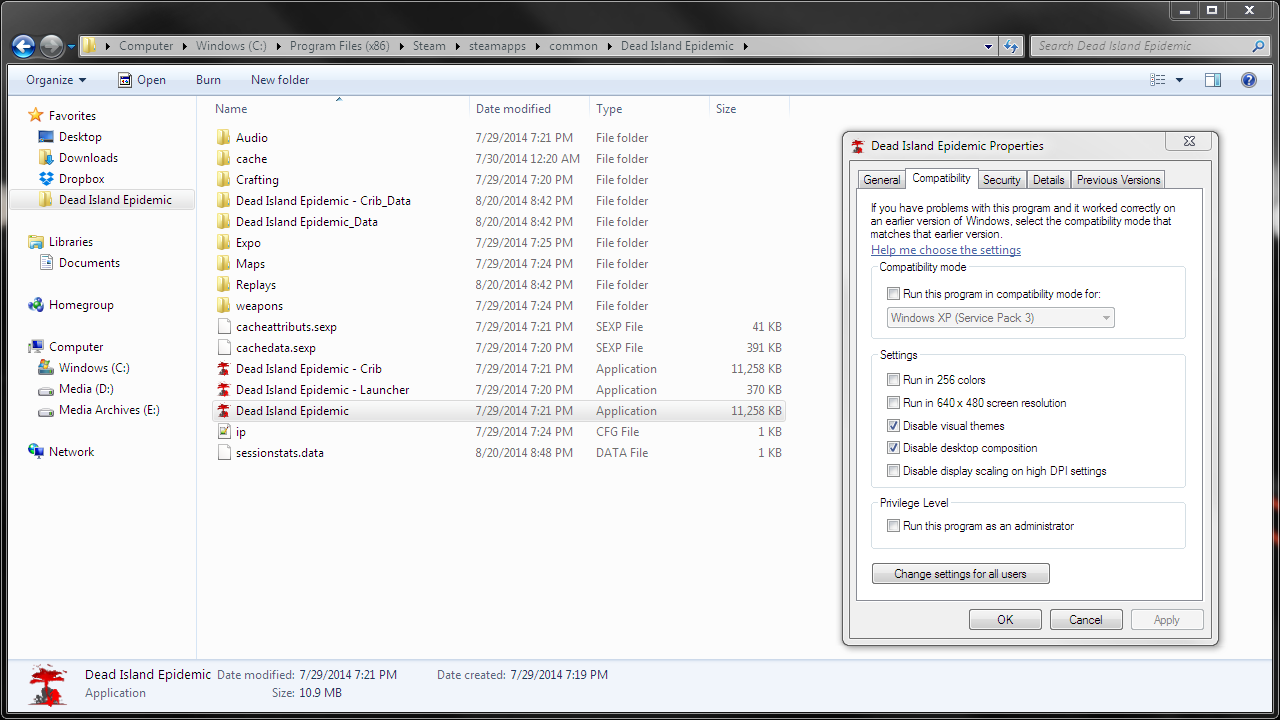The height and width of the screenshot is (720, 1280).
Task: Click the Dead Island Epidemic - Launcher application icon
Action: pyautogui.click(x=224, y=390)
